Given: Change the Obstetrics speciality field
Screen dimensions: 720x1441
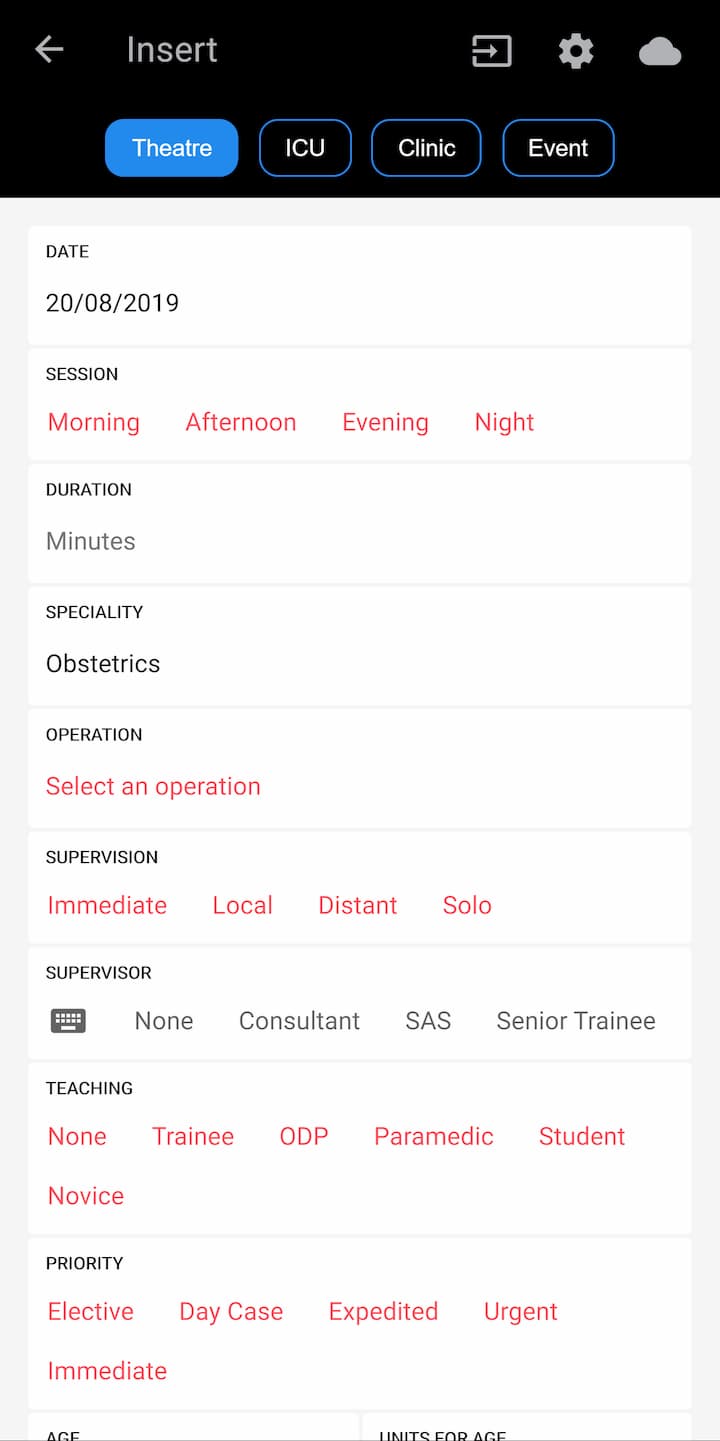Looking at the screenshot, I should point(103,664).
